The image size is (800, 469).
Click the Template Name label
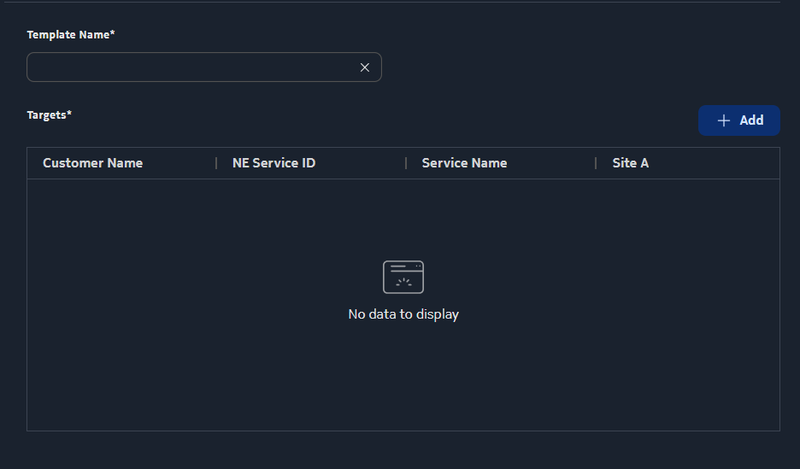point(67,35)
